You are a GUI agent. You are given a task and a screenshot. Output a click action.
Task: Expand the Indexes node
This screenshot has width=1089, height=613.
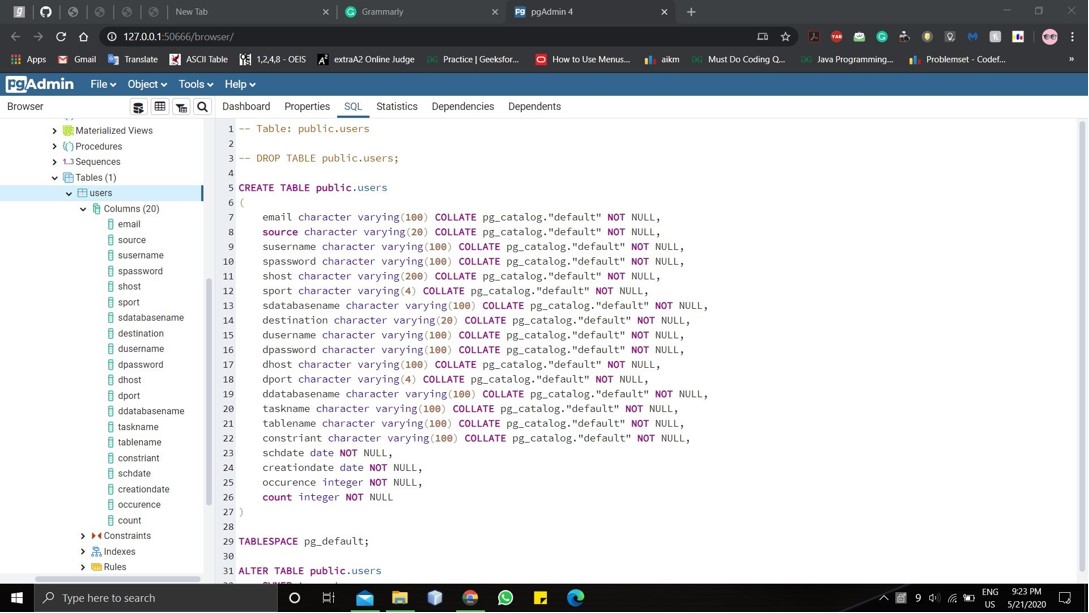(83, 551)
